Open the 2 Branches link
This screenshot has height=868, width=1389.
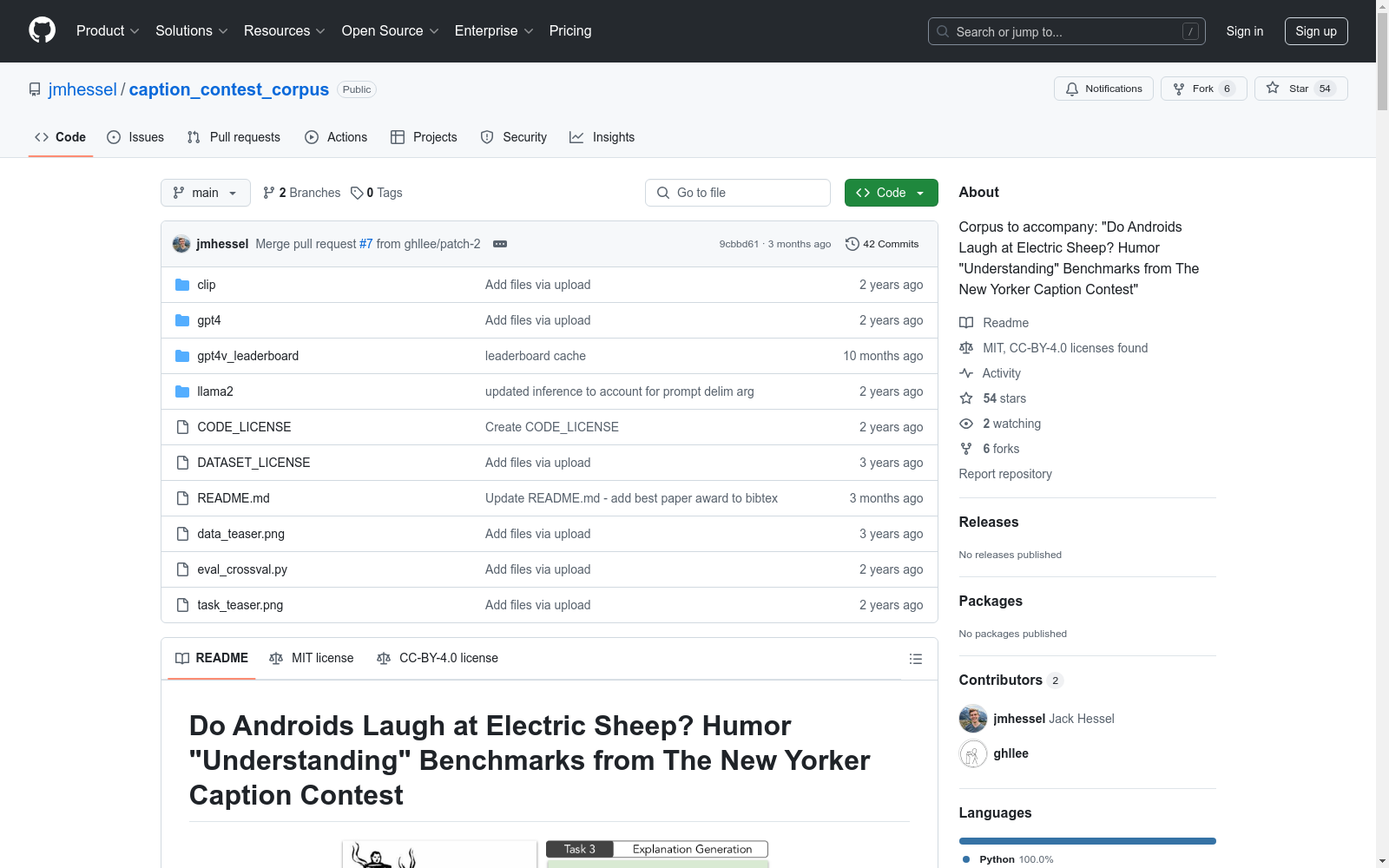pos(302,193)
